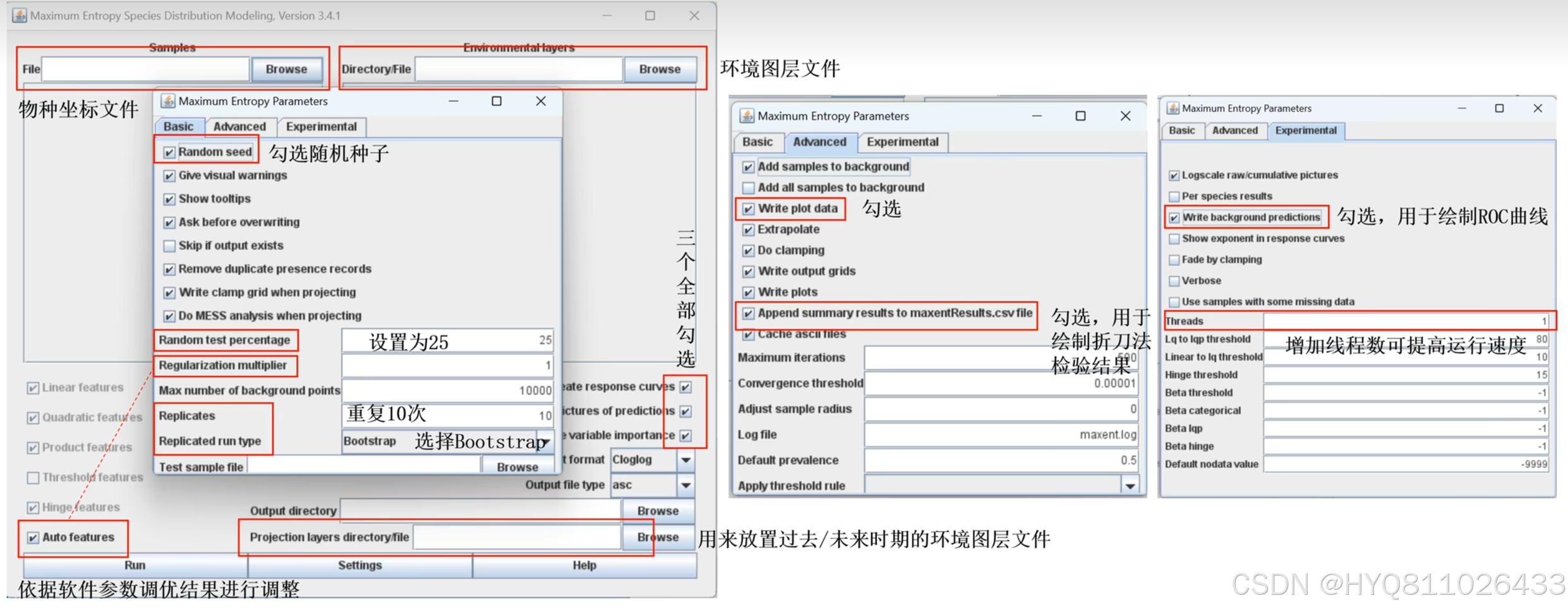
Task: Toggle Logscale raw/cumulative pictures
Action: tap(1174, 176)
